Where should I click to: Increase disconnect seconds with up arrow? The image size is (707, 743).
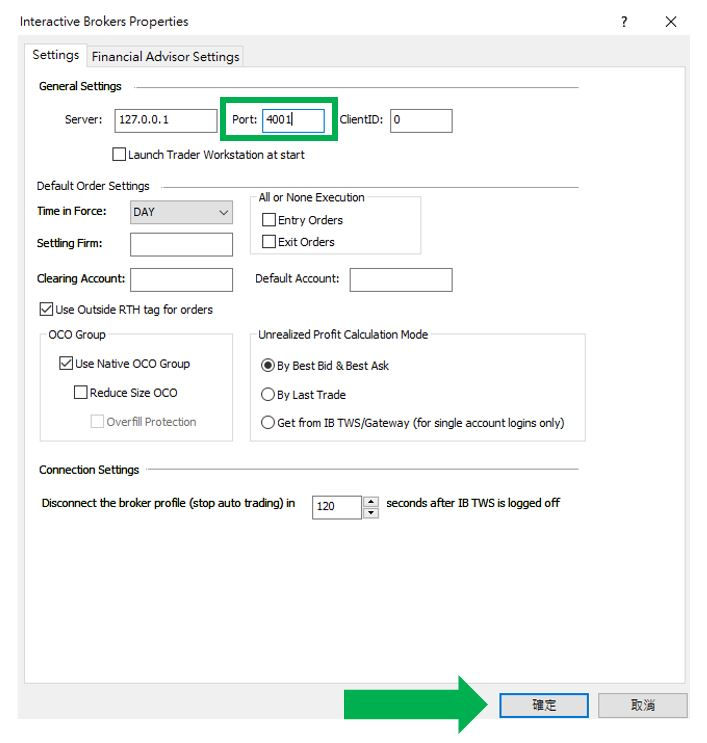pyautogui.click(x=371, y=502)
